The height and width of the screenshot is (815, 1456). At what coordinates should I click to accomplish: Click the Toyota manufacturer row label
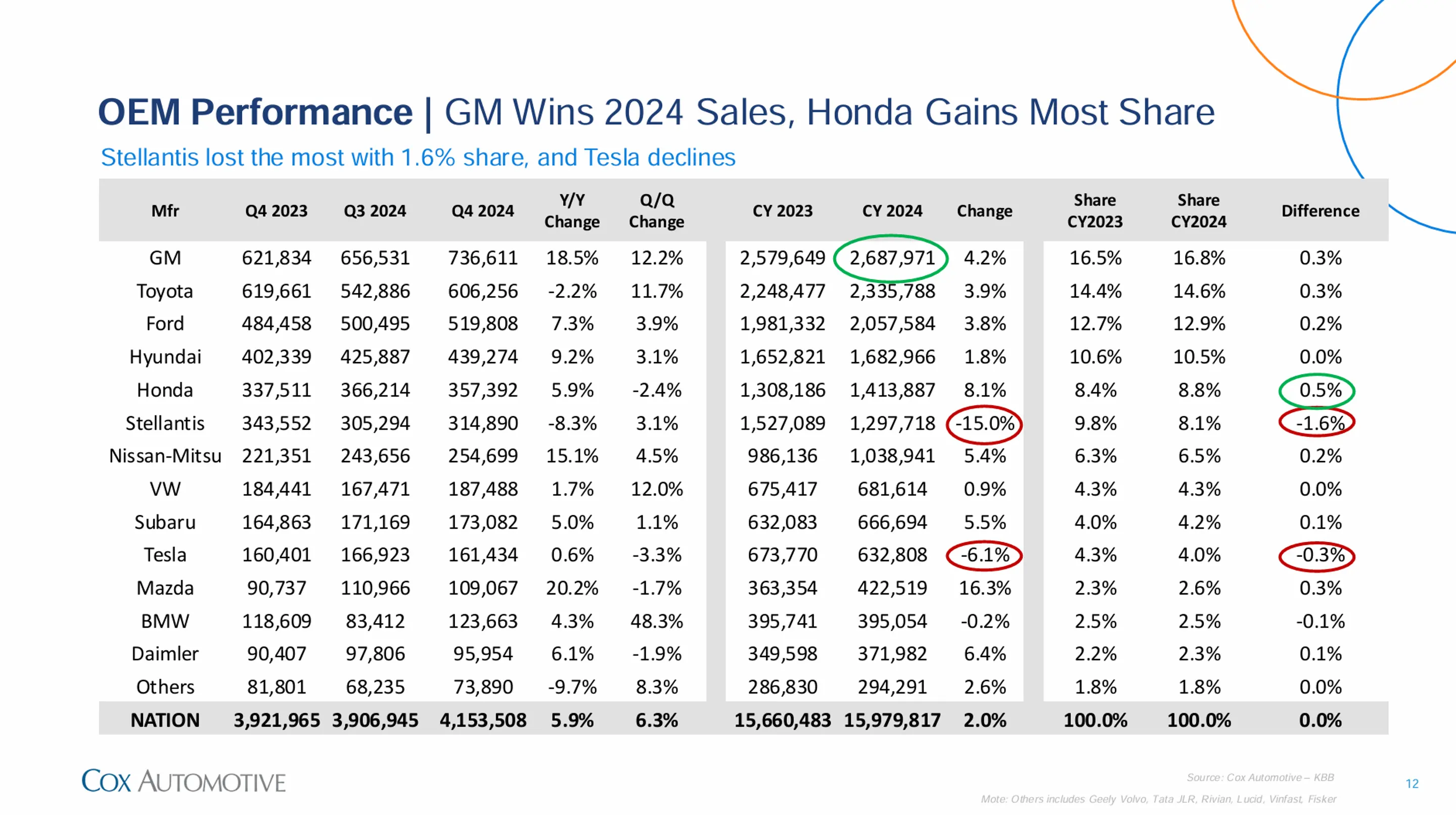(165, 291)
